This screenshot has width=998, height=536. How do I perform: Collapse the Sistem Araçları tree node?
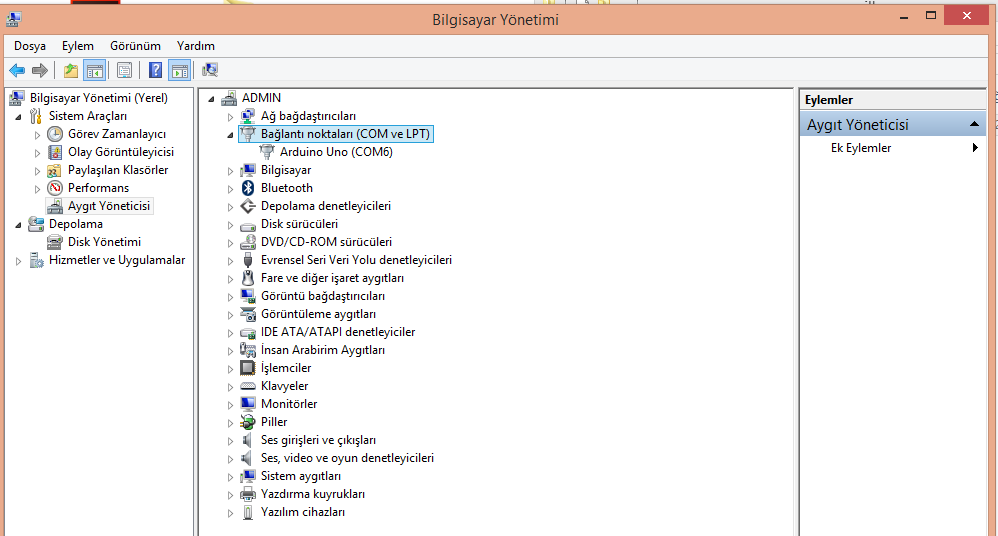18,117
